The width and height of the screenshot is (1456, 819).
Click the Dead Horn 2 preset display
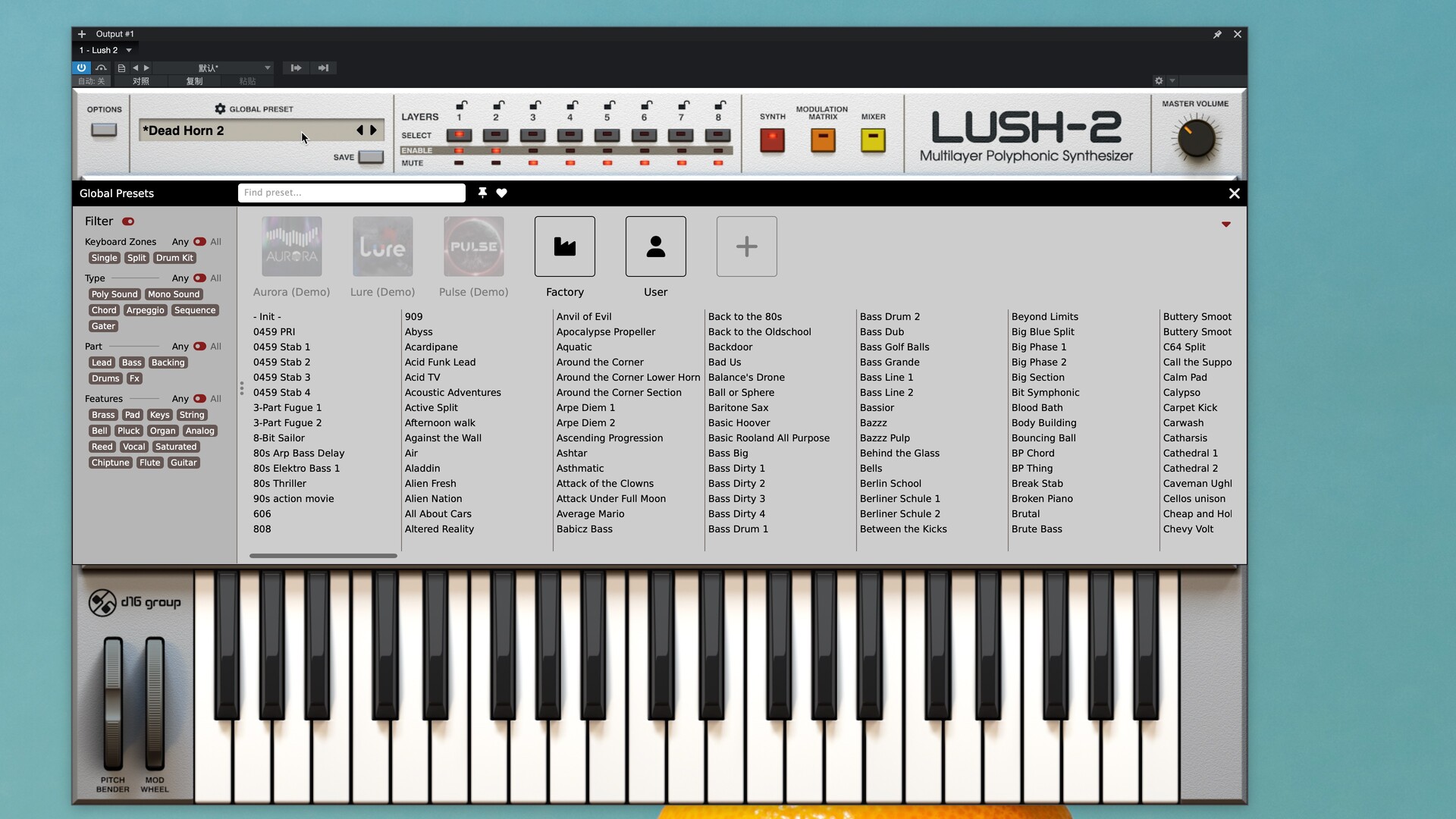[246, 130]
